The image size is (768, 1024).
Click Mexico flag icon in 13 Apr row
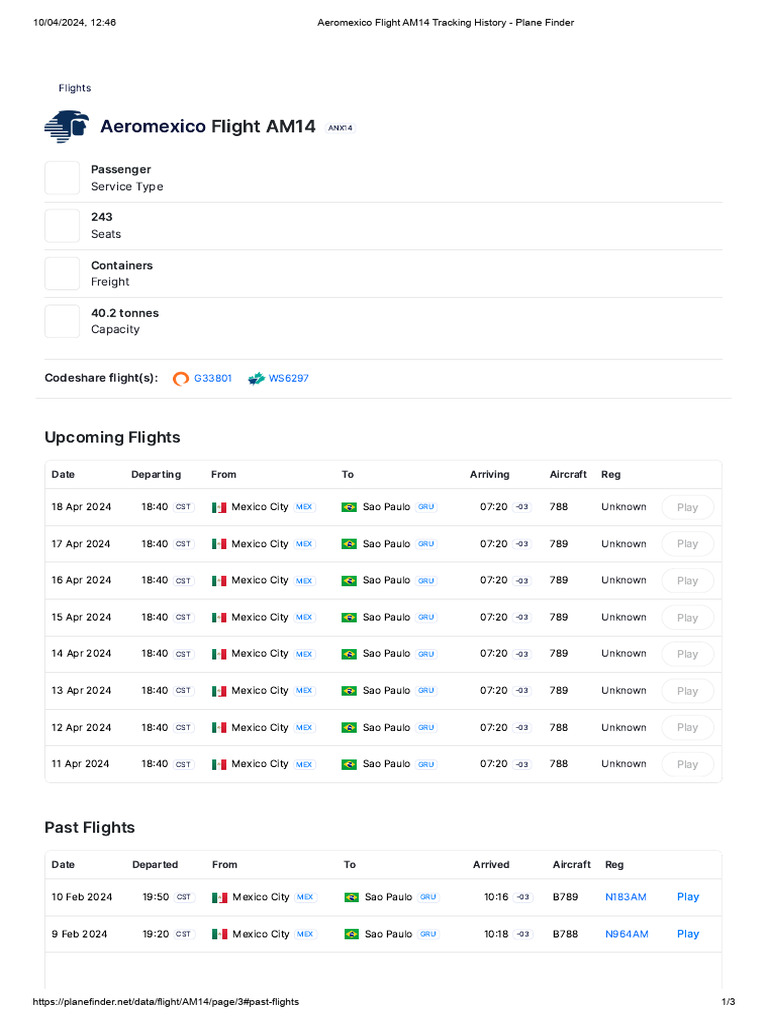coord(219,691)
